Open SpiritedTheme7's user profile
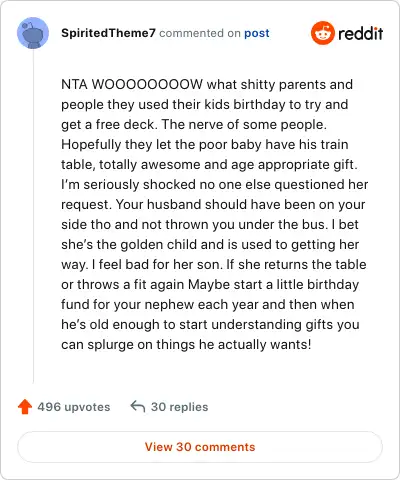Image resolution: width=400 pixels, height=480 pixels. [x=108, y=33]
